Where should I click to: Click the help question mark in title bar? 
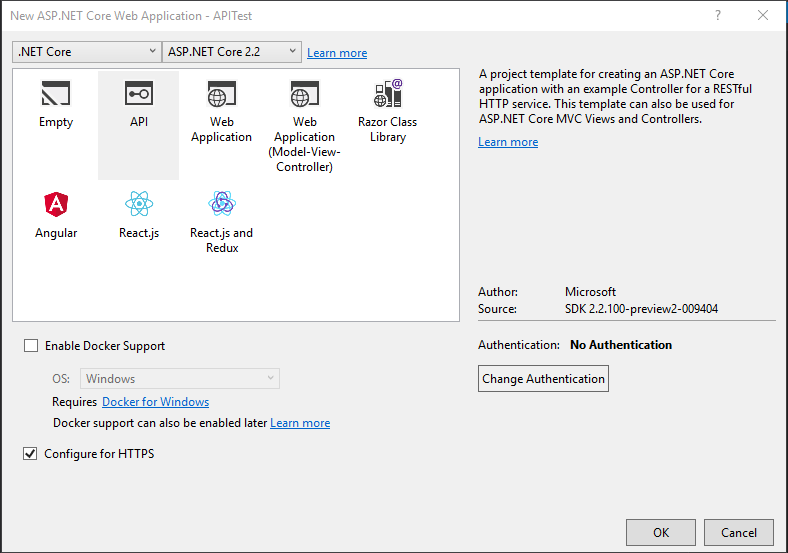coord(717,14)
